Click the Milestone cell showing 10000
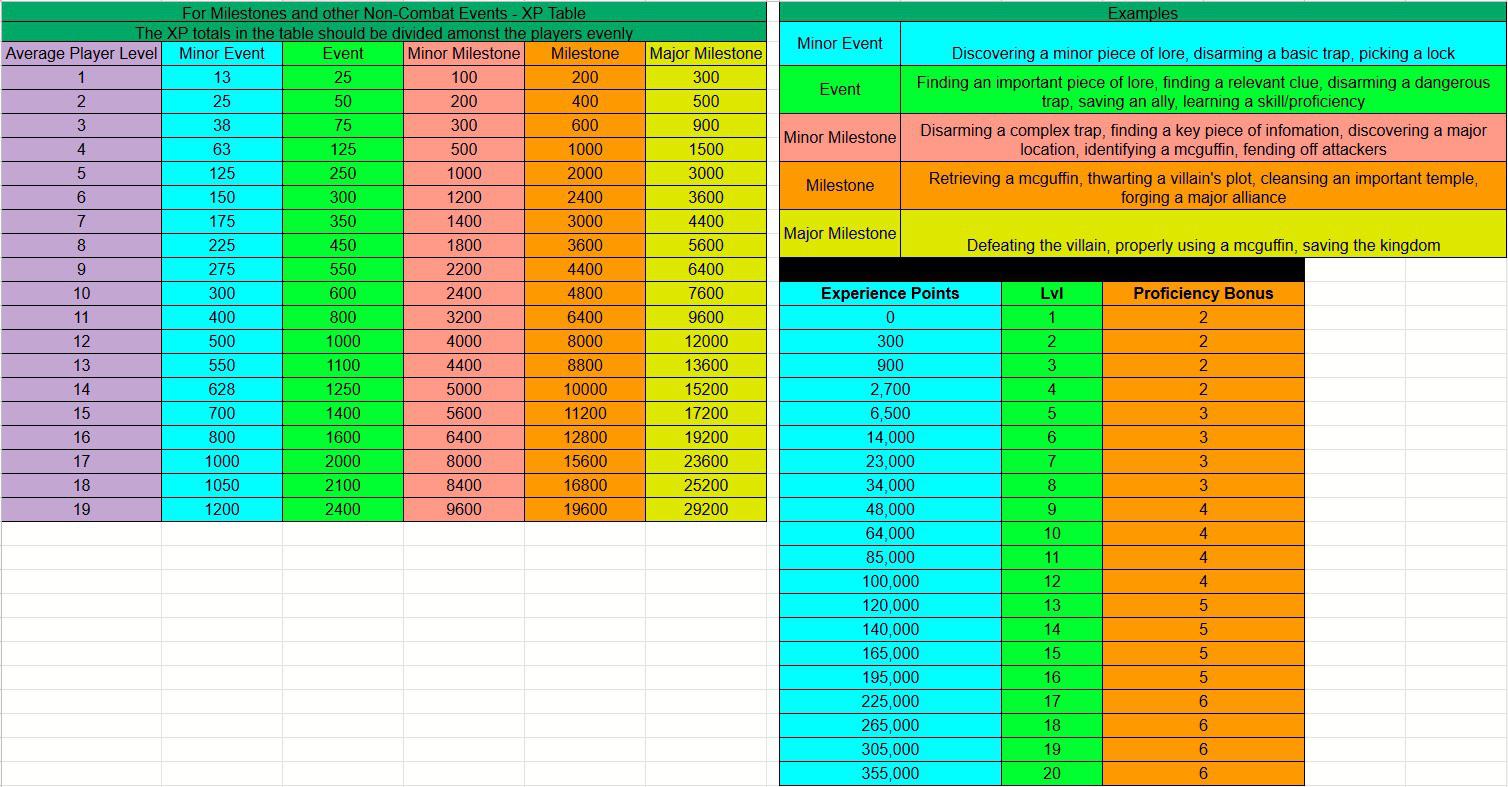This screenshot has width=1508, height=787. coord(585,389)
